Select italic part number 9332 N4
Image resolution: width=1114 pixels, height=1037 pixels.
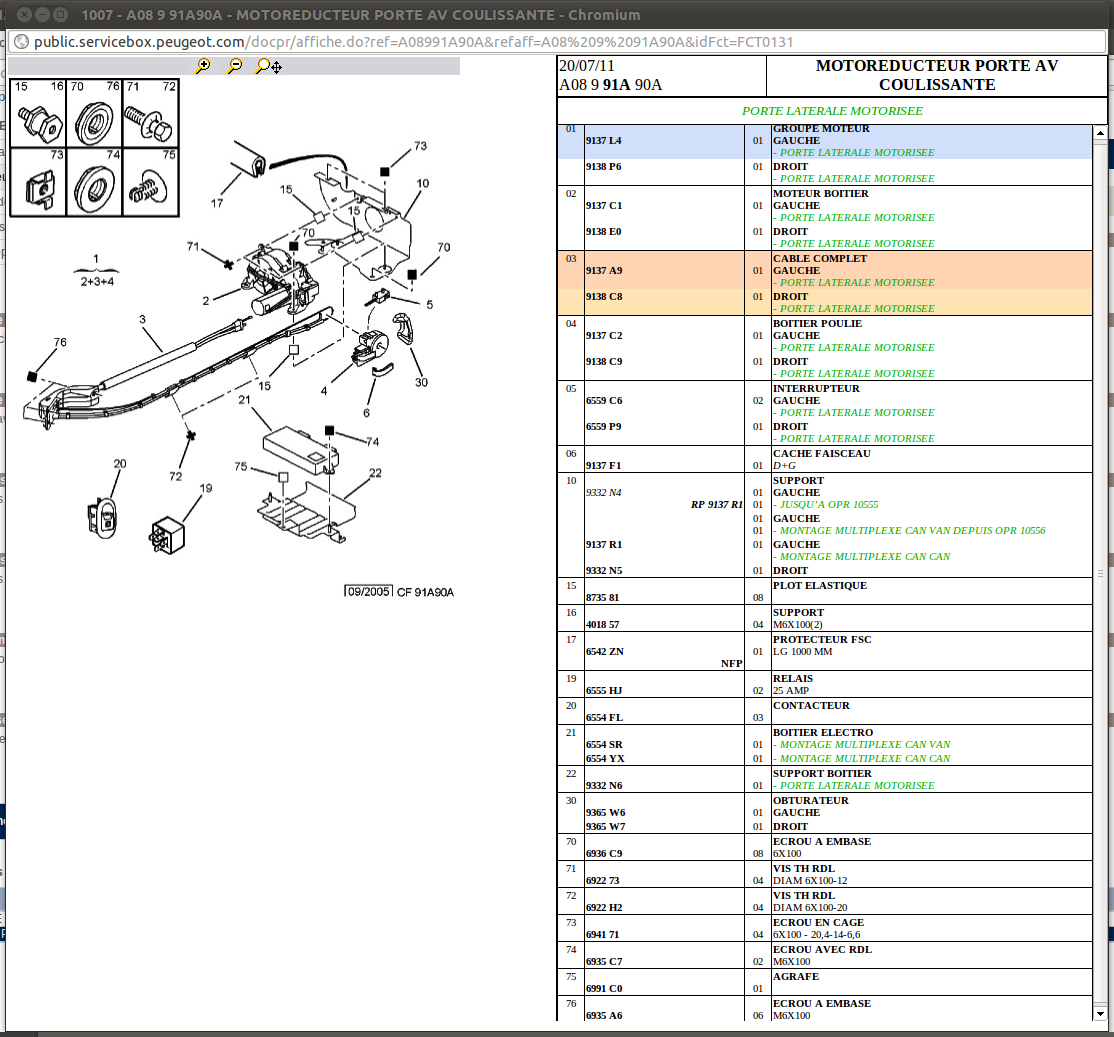(603, 493)
